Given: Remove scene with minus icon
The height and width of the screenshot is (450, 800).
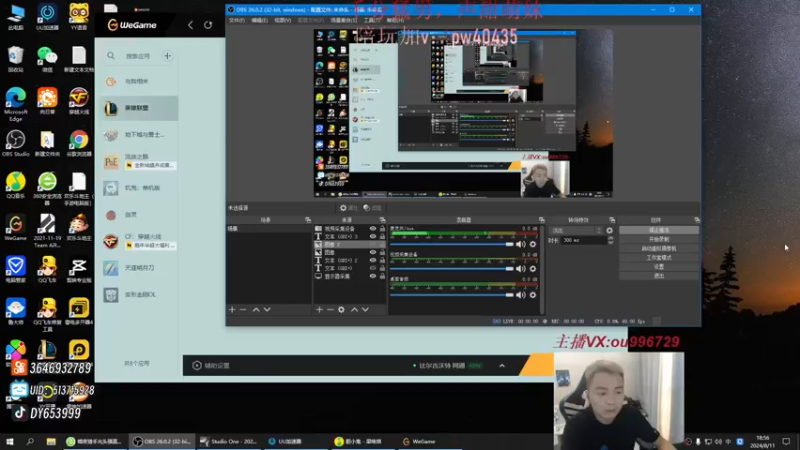Looking at the screenshot, I should [x=243, y=309].
